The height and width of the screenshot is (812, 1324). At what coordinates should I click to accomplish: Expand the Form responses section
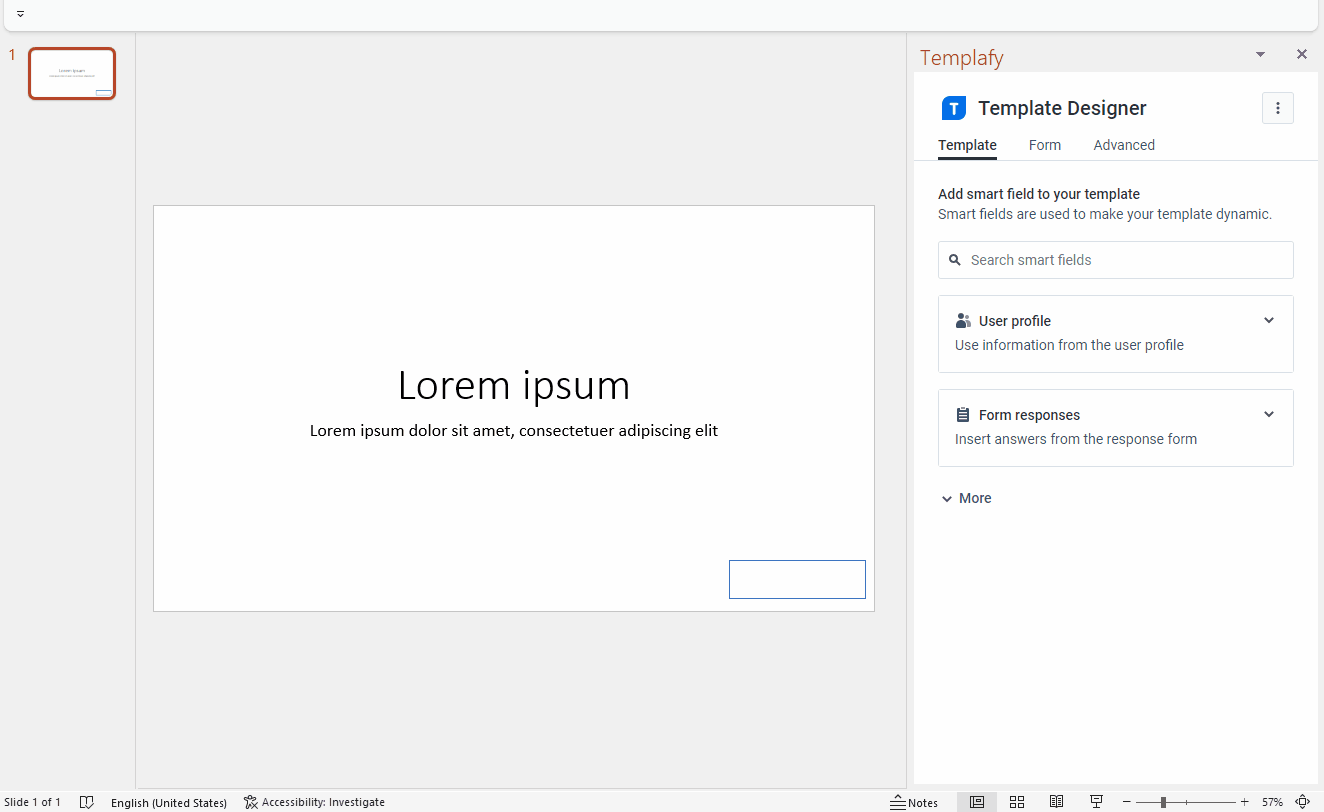[x=1268, y=414]
